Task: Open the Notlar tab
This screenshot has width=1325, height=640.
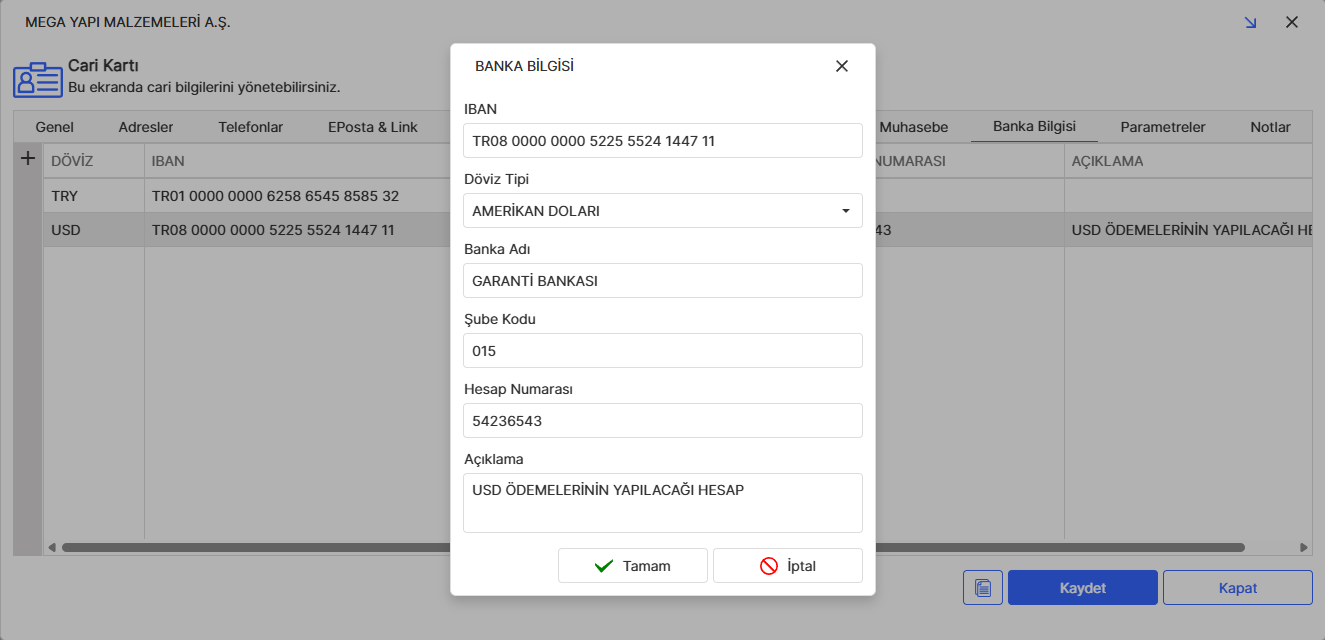Action: click(x=1270, y=127)
